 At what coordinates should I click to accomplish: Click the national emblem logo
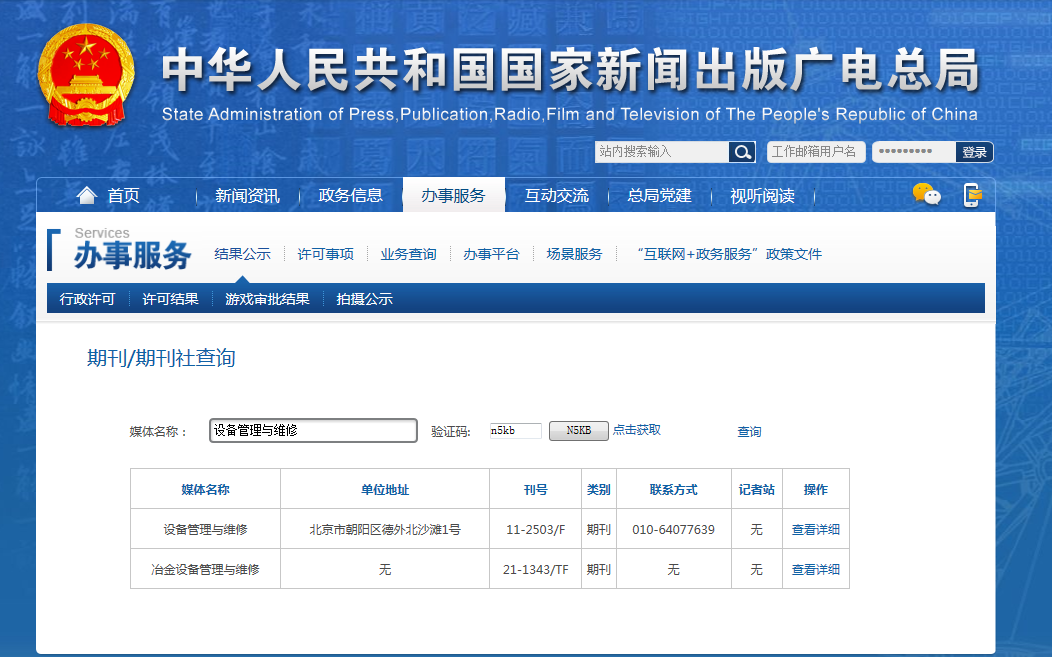[x=86, y=74]
